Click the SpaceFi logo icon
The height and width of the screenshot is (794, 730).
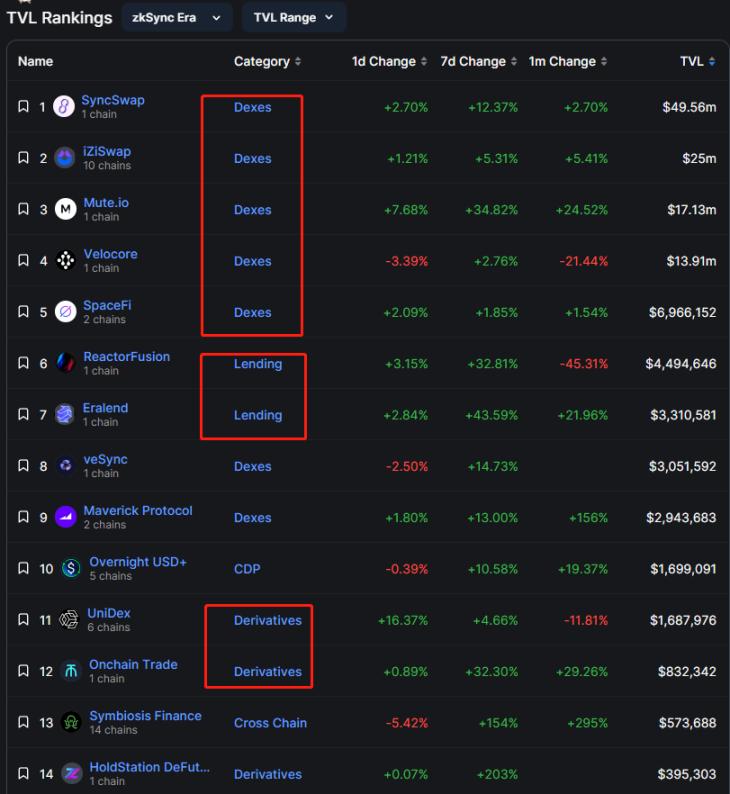pos(65,312)
